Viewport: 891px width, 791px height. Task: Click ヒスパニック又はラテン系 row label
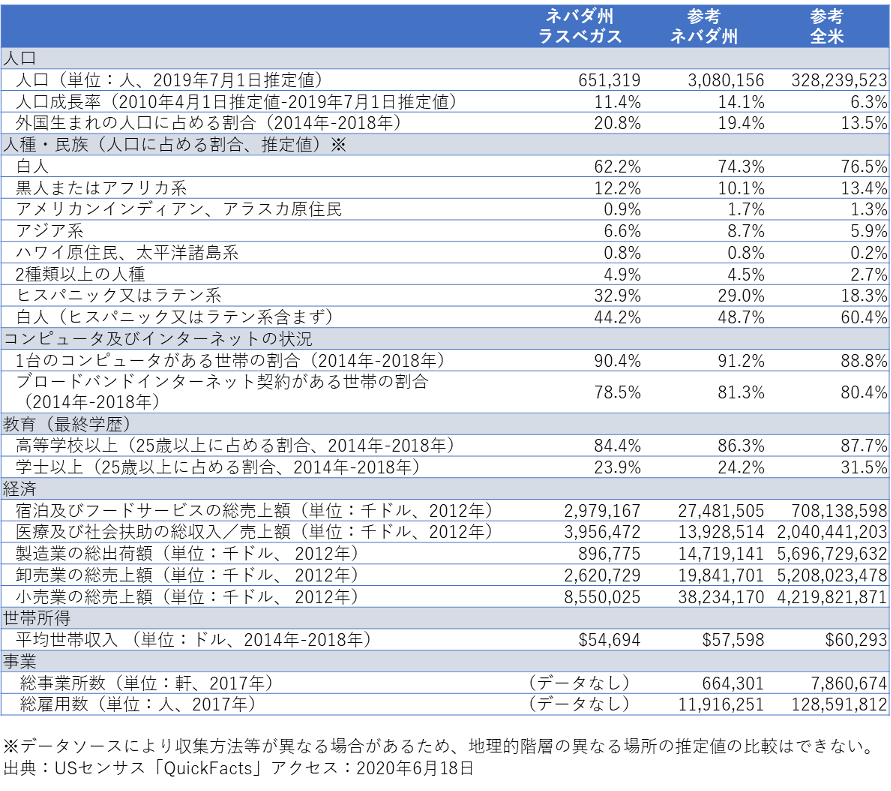point(119,295)
